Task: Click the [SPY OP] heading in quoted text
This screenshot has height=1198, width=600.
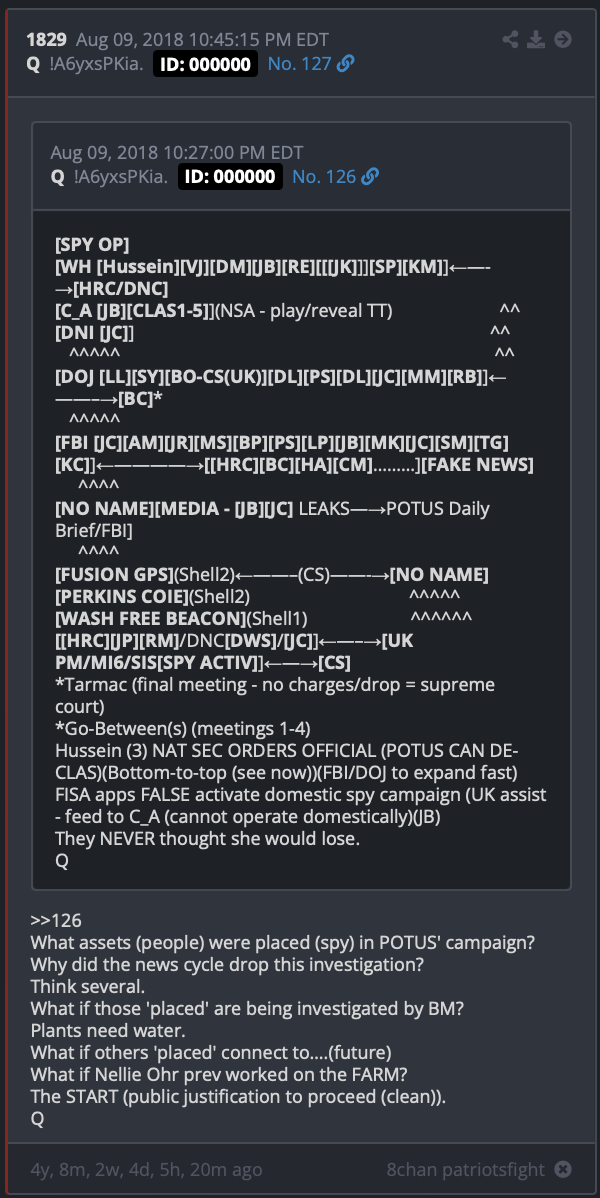Action: [x=92, y=245]
